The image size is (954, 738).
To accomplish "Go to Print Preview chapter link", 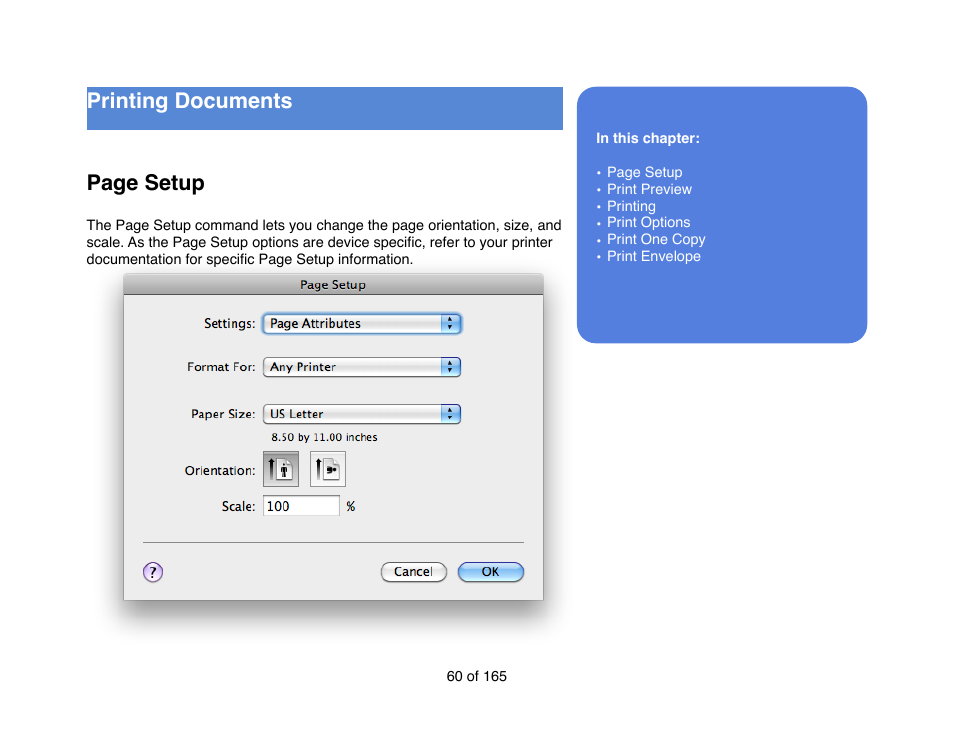I will pos(649,189).
